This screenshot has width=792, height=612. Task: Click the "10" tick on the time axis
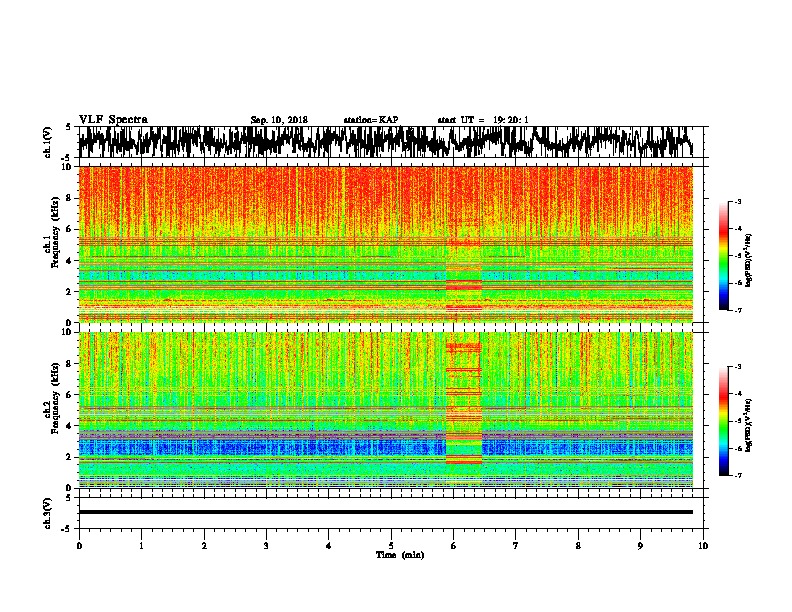(x=703, y=545)
